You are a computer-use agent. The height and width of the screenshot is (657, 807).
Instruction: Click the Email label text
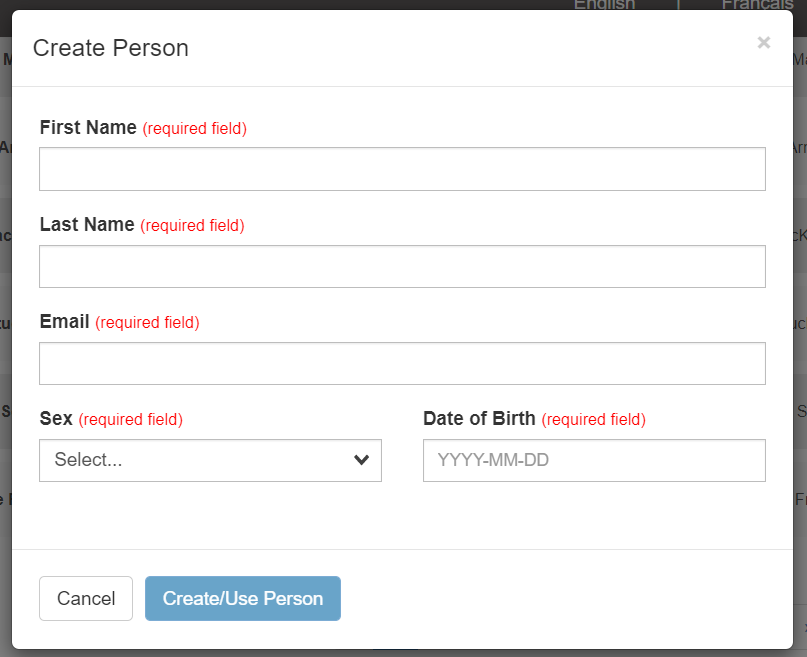pos(64,321)
